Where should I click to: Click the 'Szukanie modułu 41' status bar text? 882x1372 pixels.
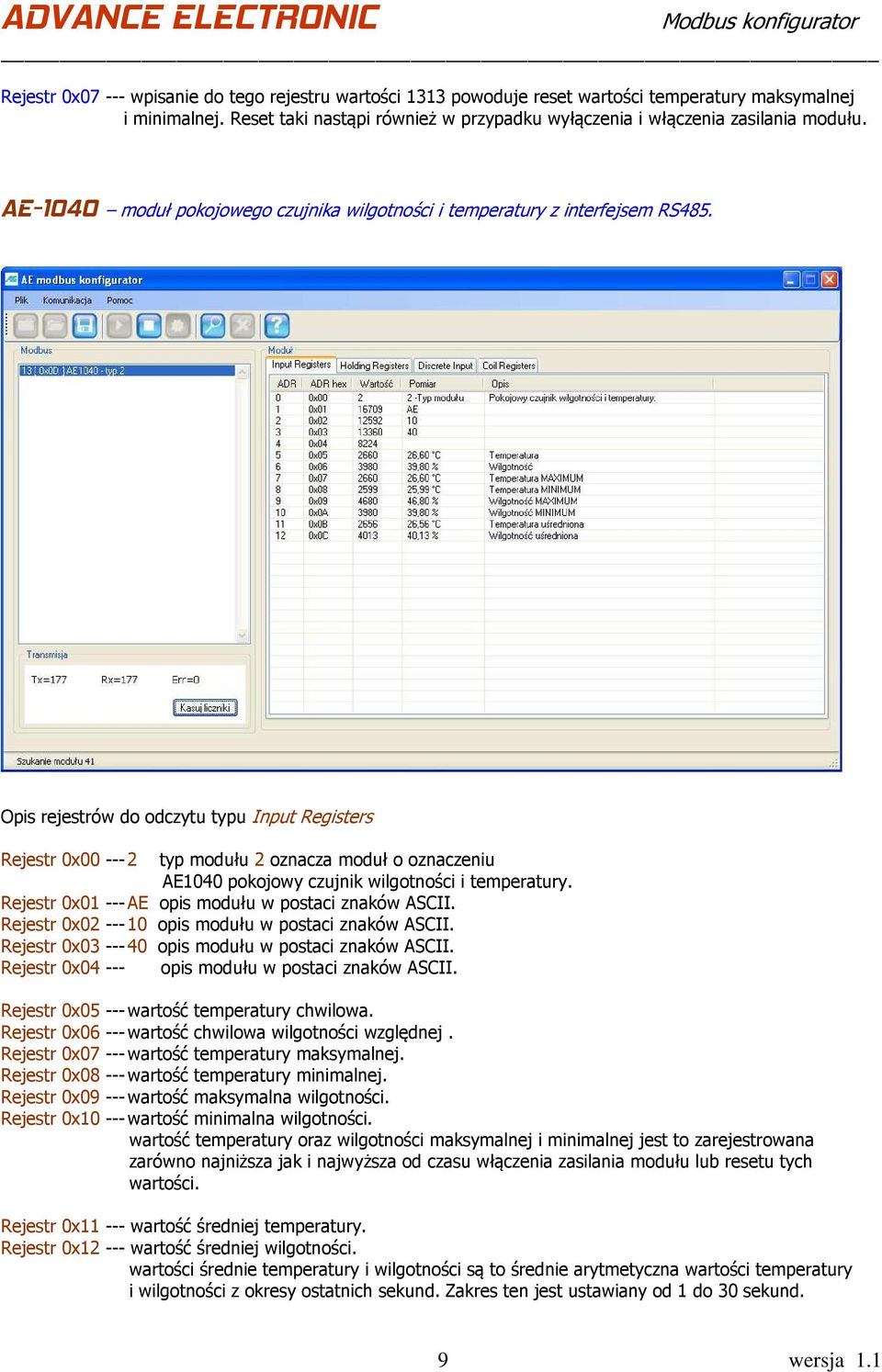[55, 761]
